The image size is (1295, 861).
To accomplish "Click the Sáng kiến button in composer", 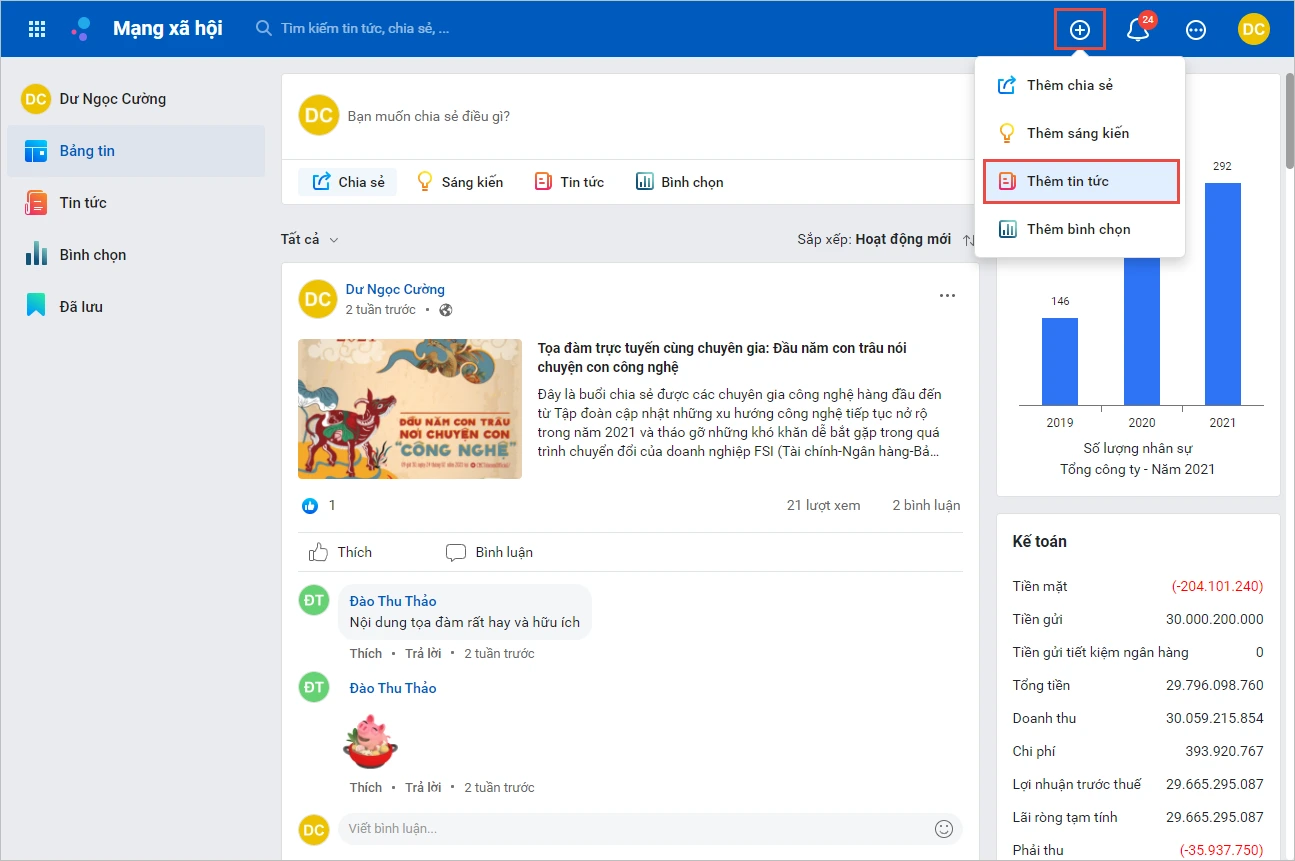I will (x=460, y=182).
